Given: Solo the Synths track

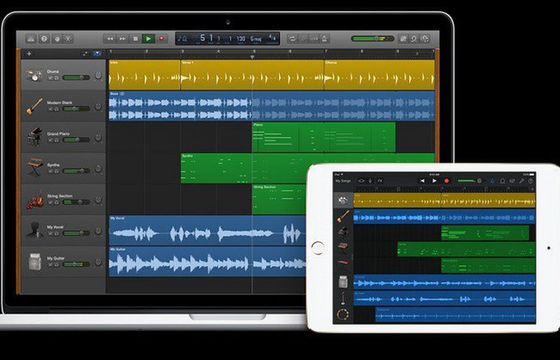Looking at the screenshot, I should coord(56,171).
